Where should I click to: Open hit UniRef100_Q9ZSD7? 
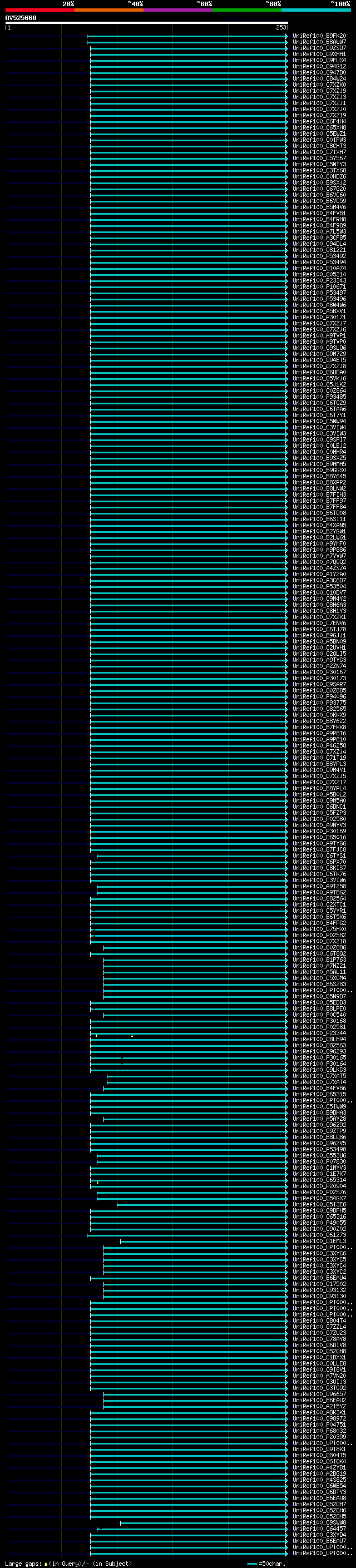coord(319,48)
